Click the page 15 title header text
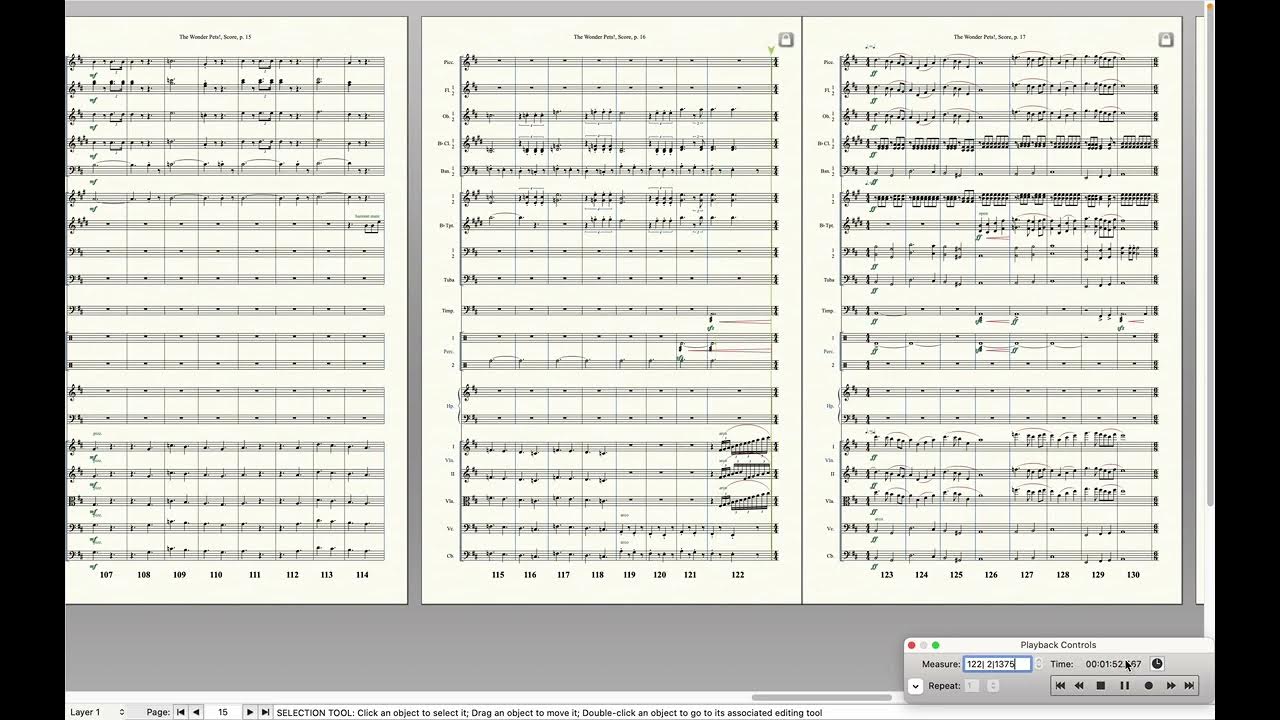 pyautogui.click(x=215, y=37)
